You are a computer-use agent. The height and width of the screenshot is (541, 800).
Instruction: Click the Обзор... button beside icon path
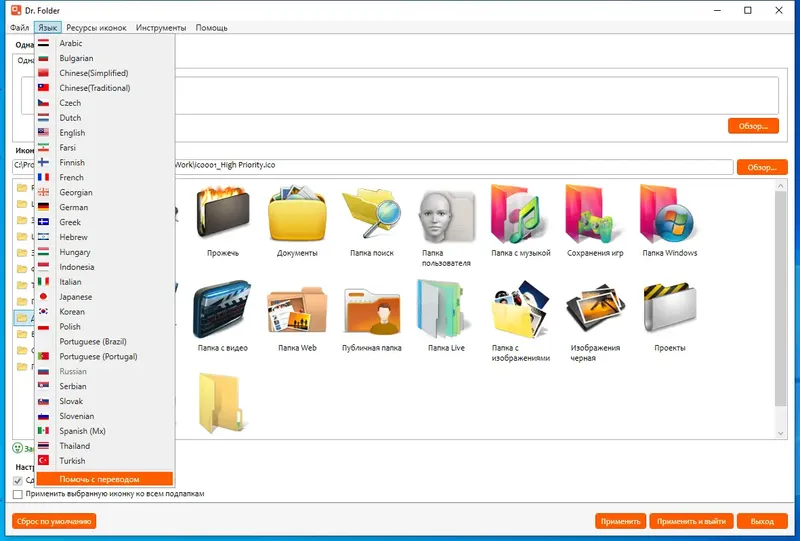(x=762, y=167)
